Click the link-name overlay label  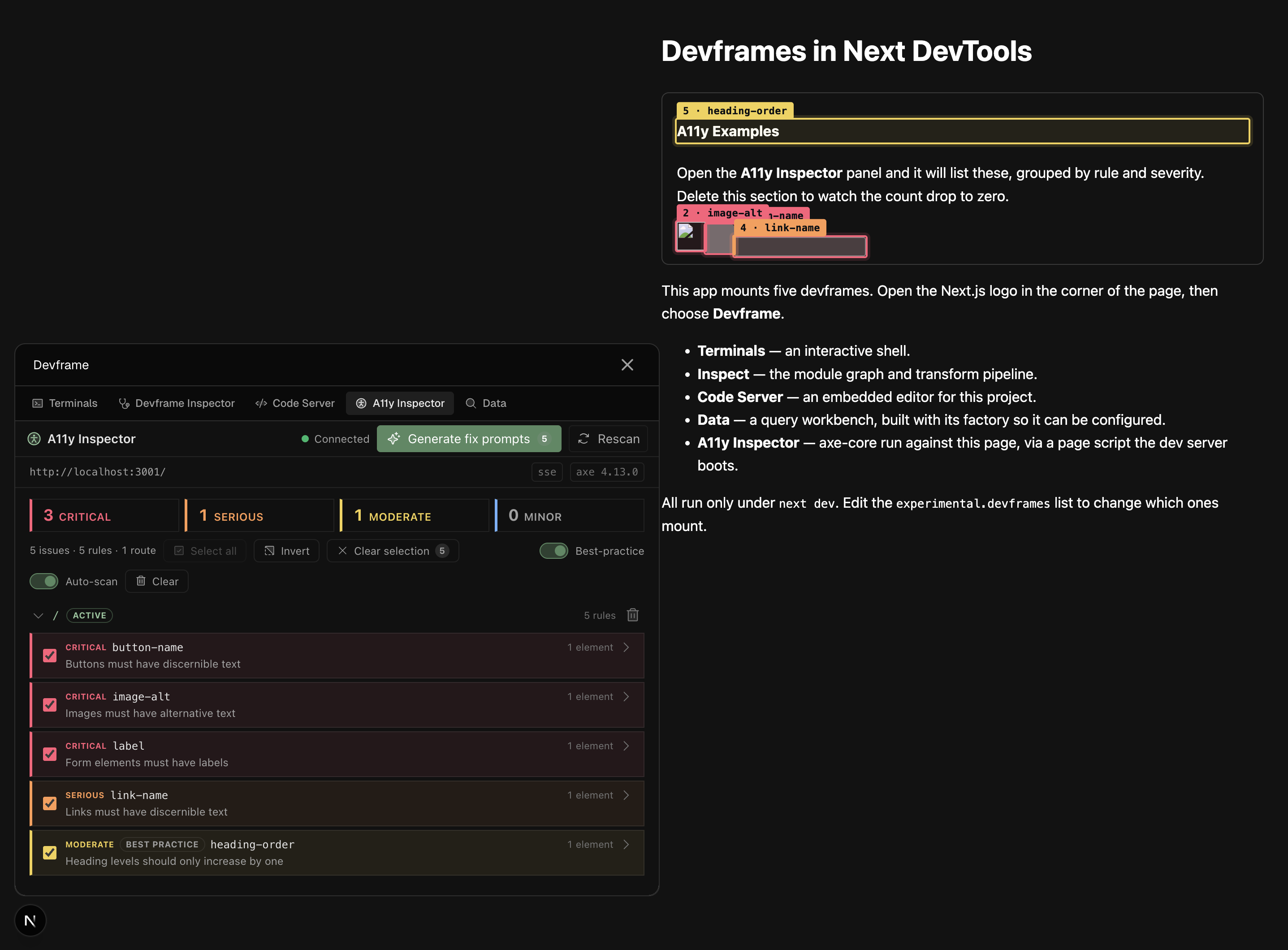780,228
